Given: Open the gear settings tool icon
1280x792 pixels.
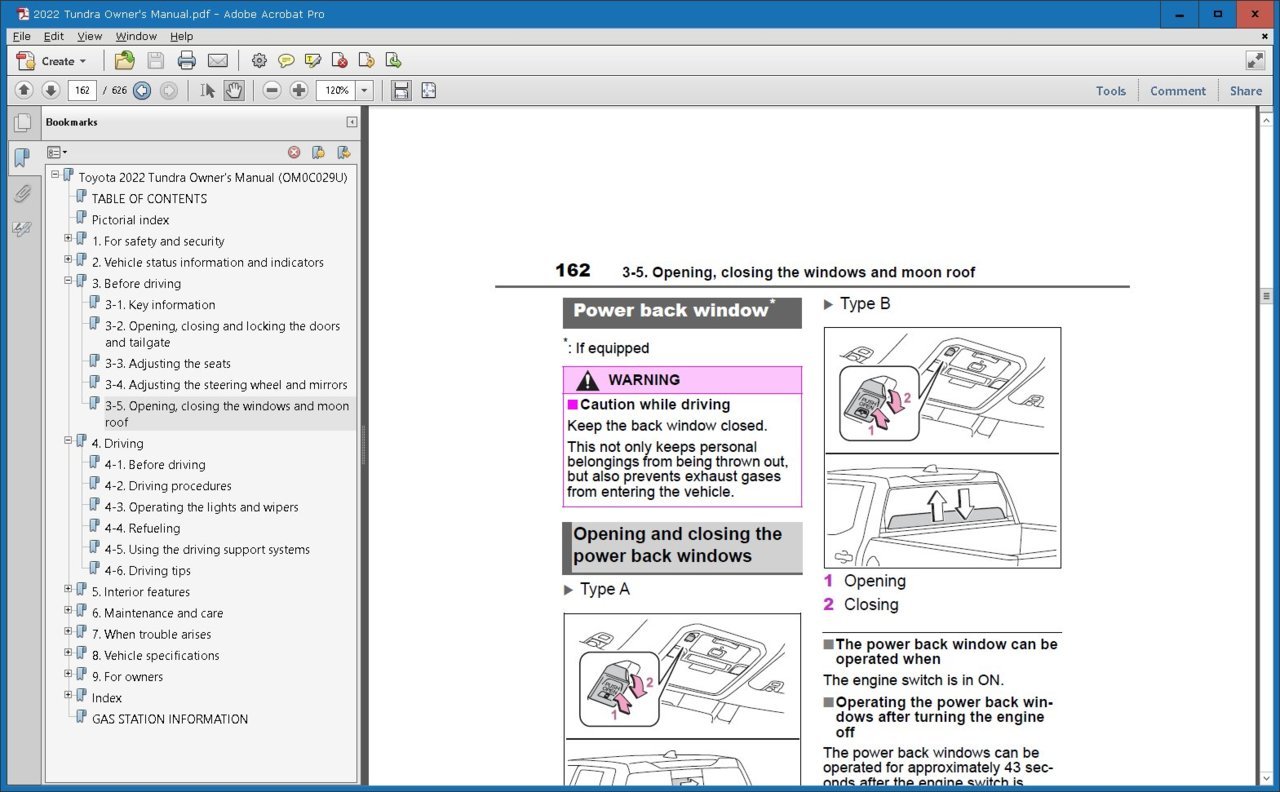Looking at the screenshot, I should 259,61.
